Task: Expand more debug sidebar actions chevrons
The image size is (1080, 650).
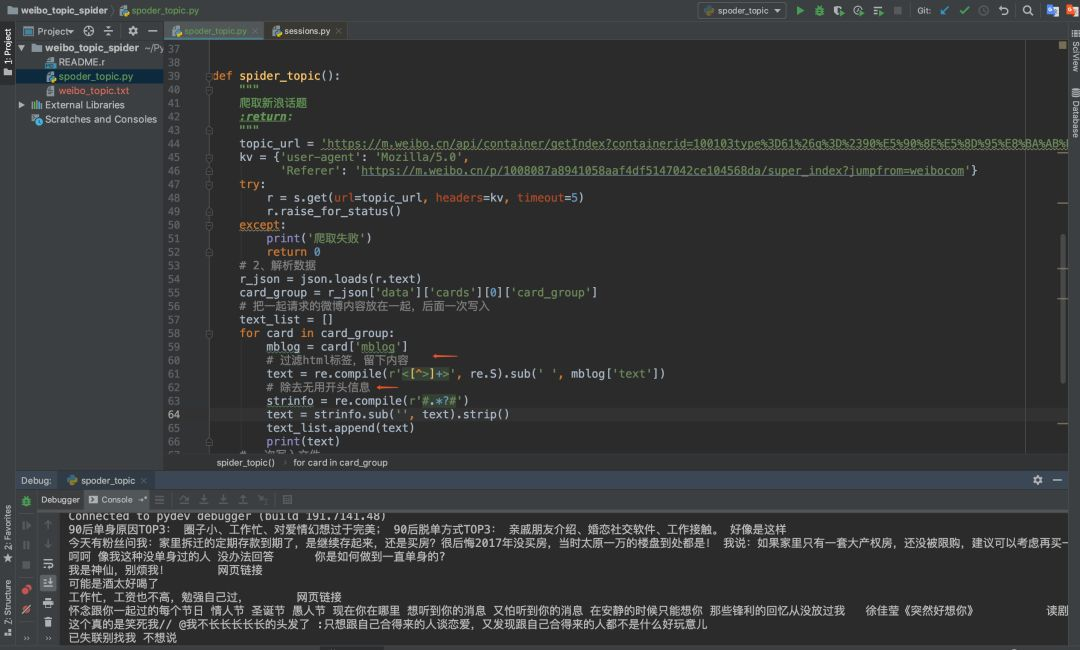Action: [x=26, y=638]
